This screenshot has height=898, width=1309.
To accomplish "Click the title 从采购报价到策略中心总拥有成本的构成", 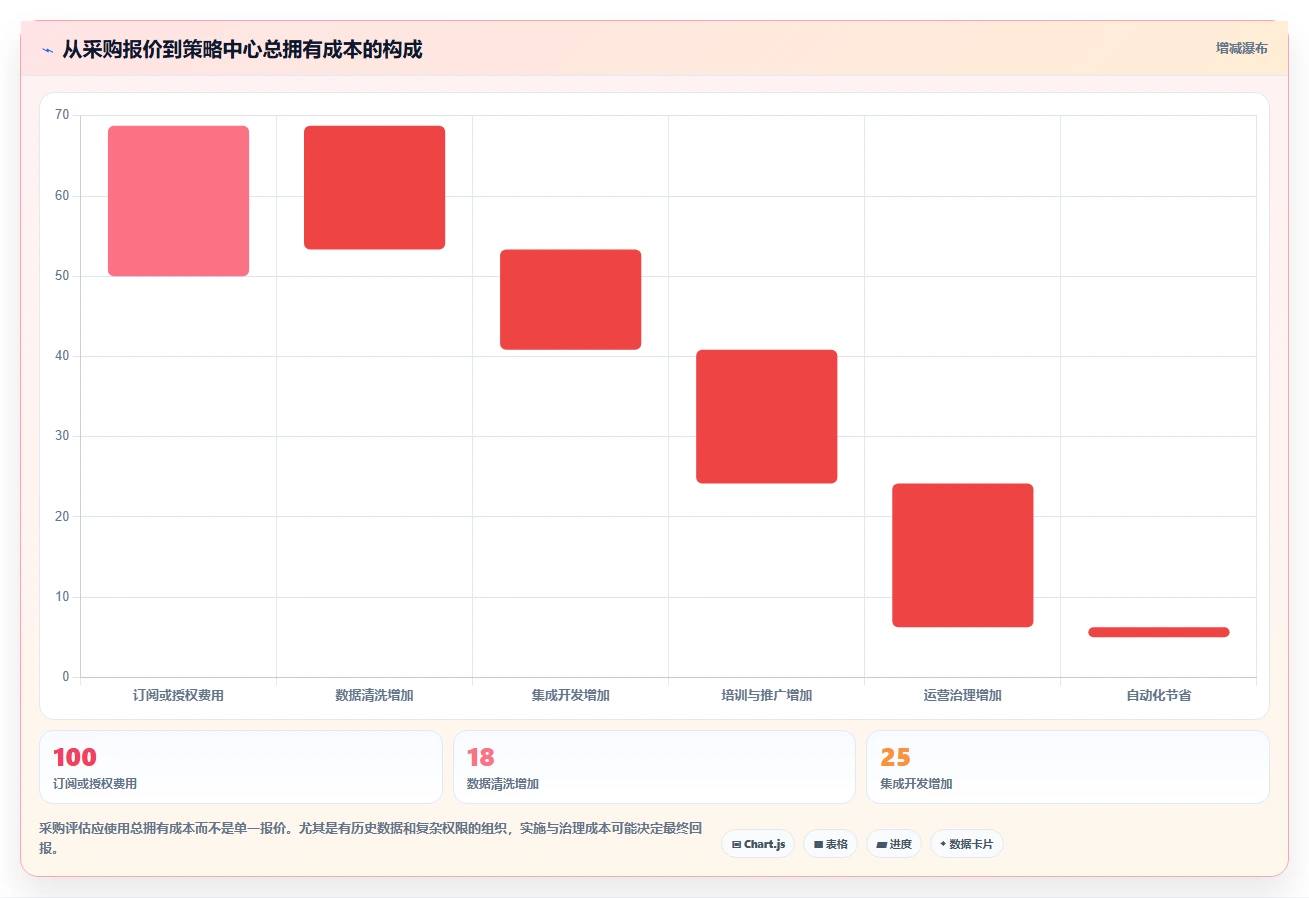I will pos(242,50).
